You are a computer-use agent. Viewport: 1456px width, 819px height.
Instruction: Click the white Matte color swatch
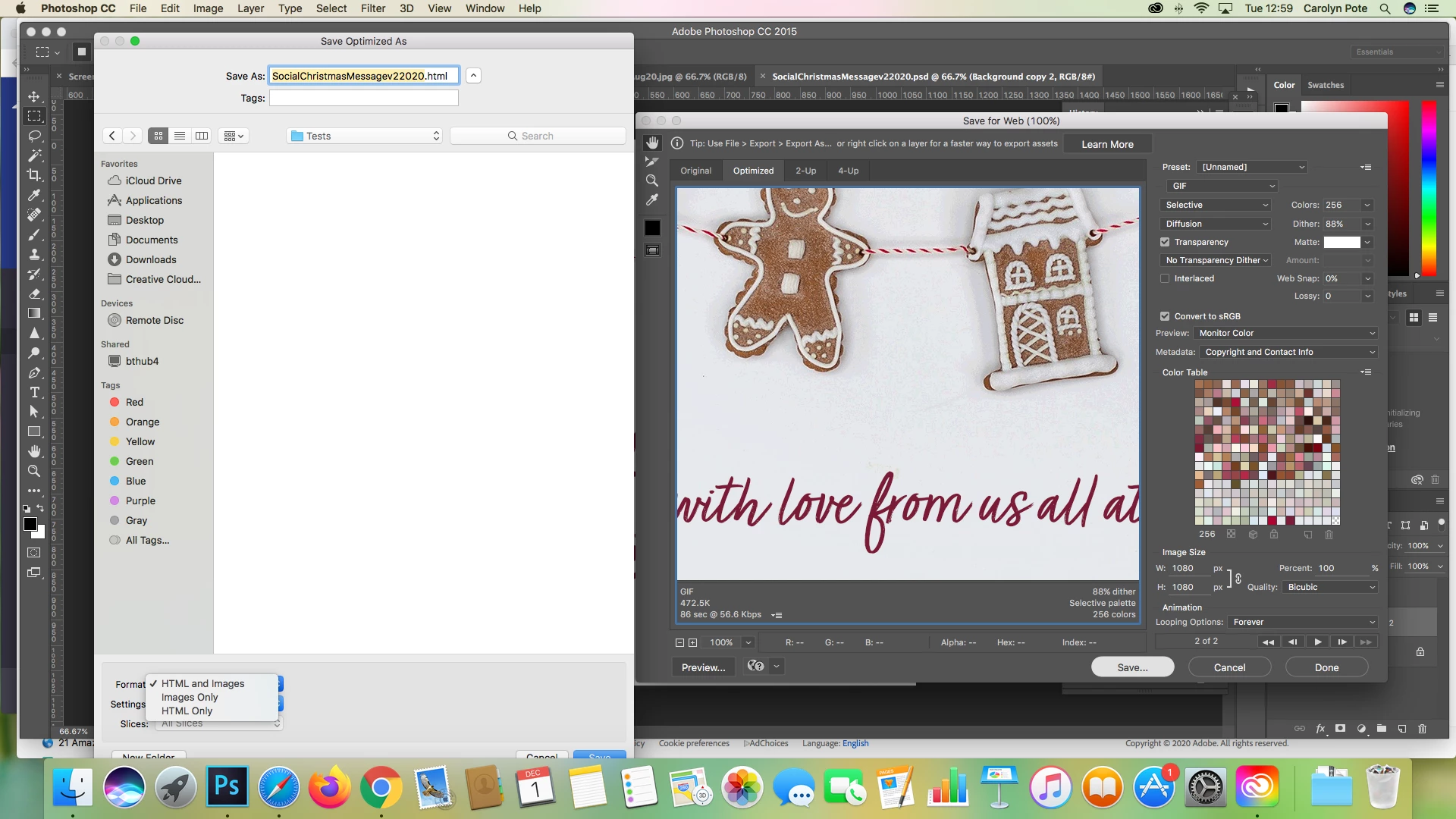click(x=1341, y=242)
